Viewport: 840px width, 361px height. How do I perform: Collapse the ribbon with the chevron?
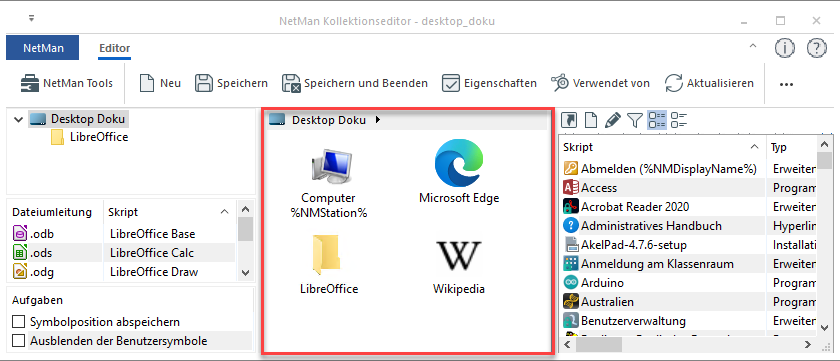pyautogui.click(x=753, y=47)
